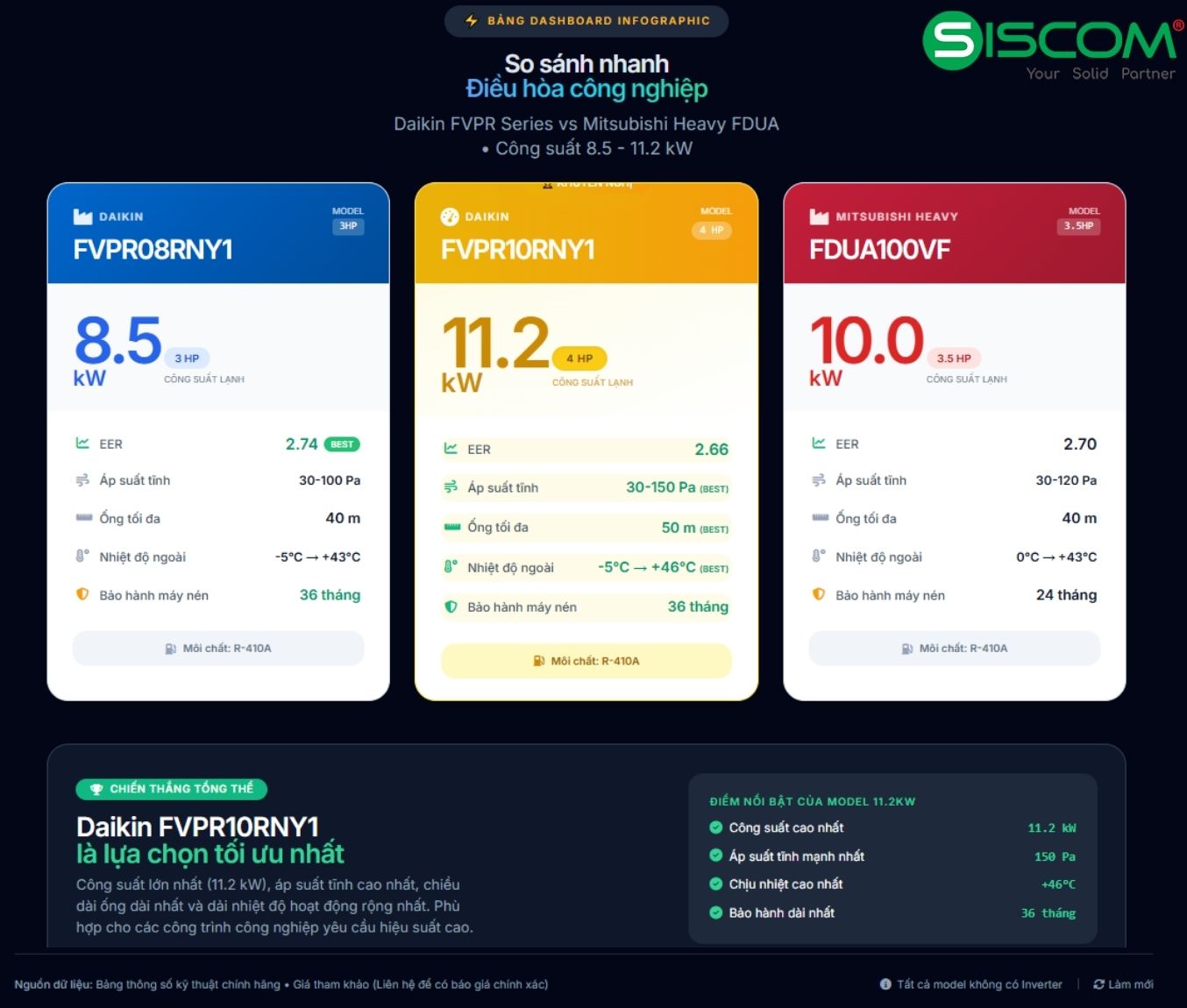Click the Daikin gauge icon above FVPR10RNY1
1187x1008 pixels.
click(450, 217)
